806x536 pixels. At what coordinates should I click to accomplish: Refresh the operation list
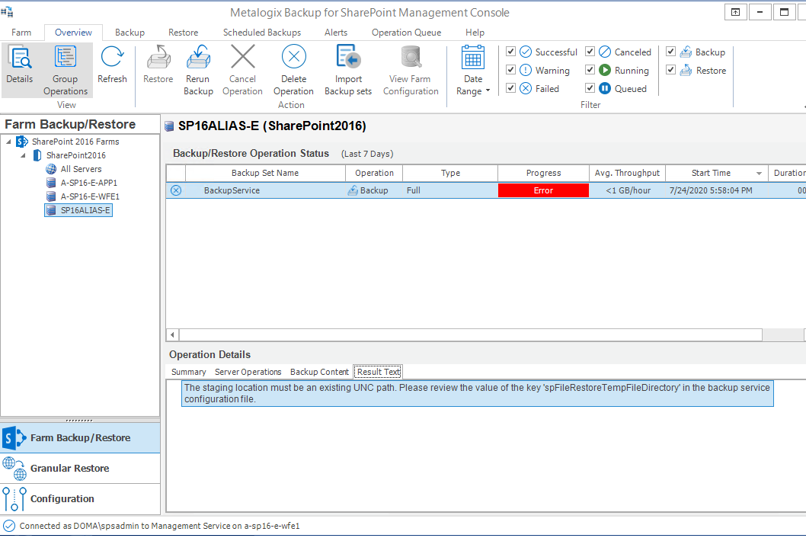(112, 66)
